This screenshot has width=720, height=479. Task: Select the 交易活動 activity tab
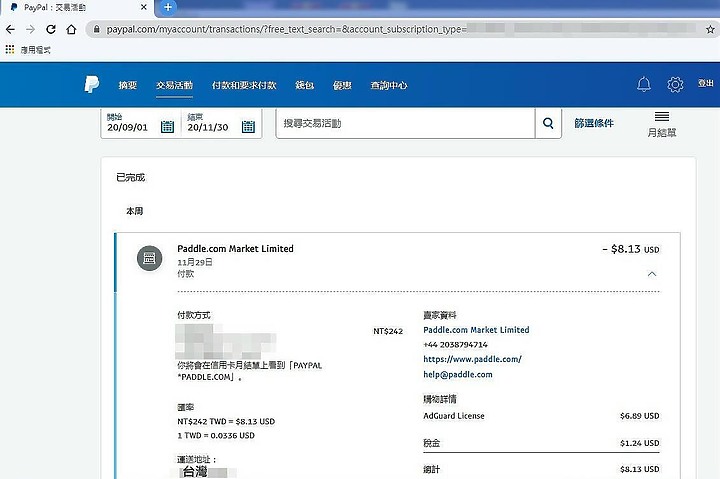pyautogui.click(x=174, y=85)
